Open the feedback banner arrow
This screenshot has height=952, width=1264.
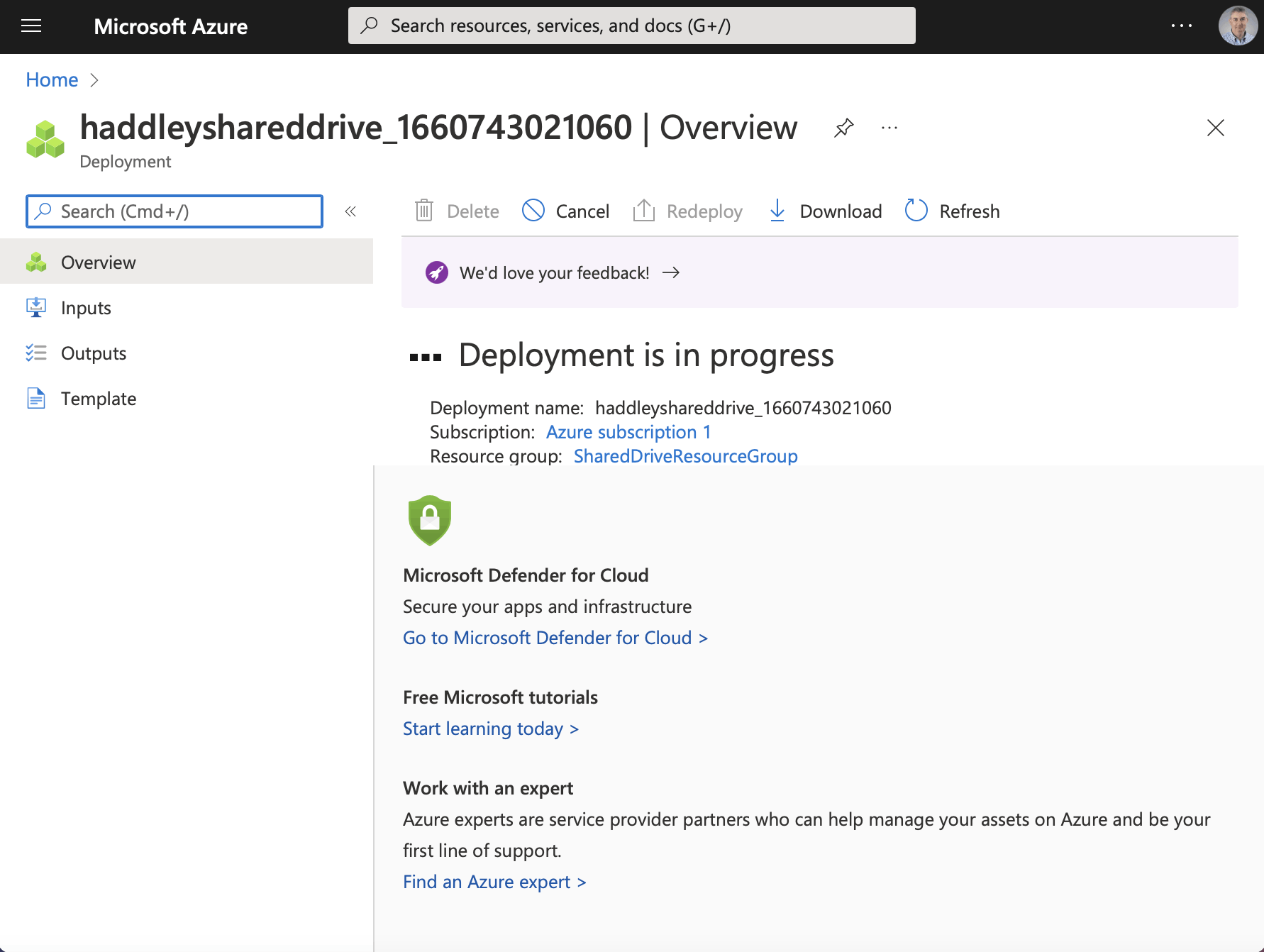click(671, 273)
